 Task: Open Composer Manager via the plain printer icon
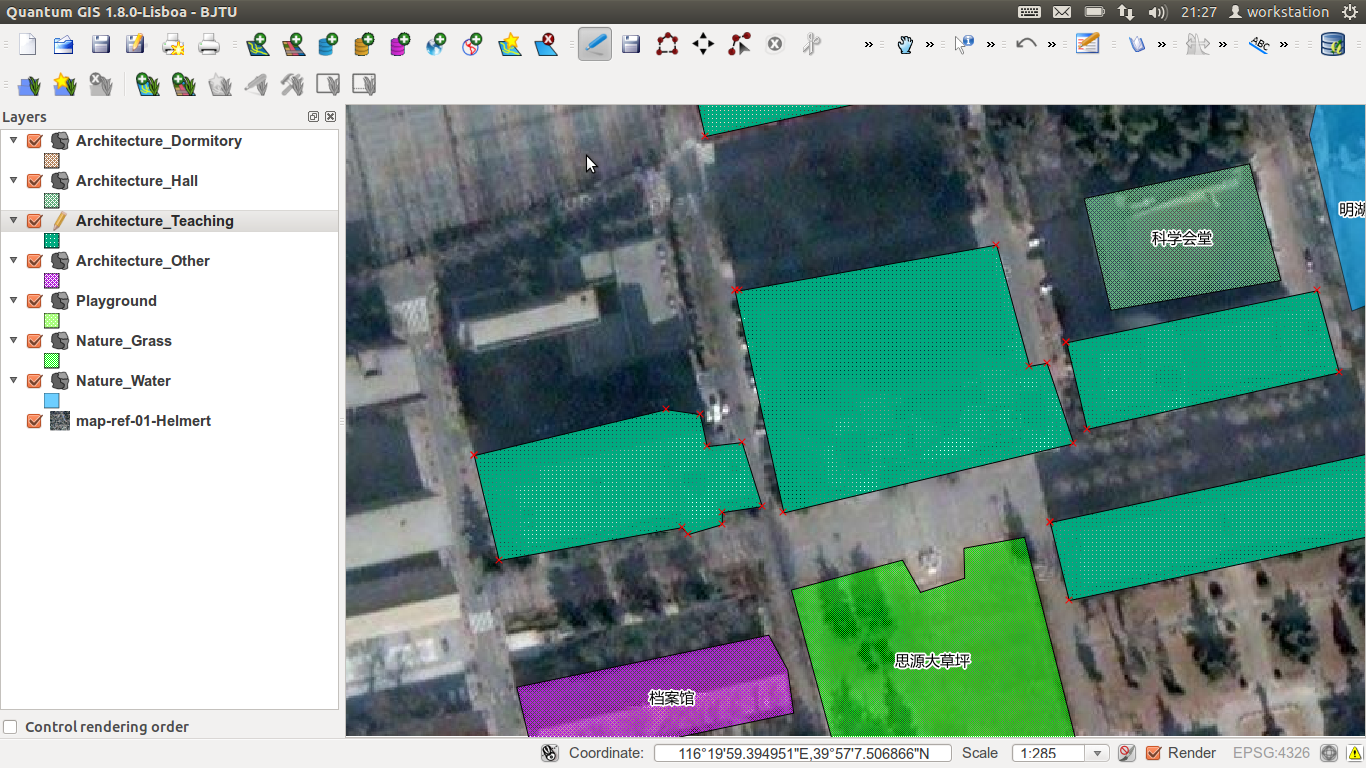(209, 44)
